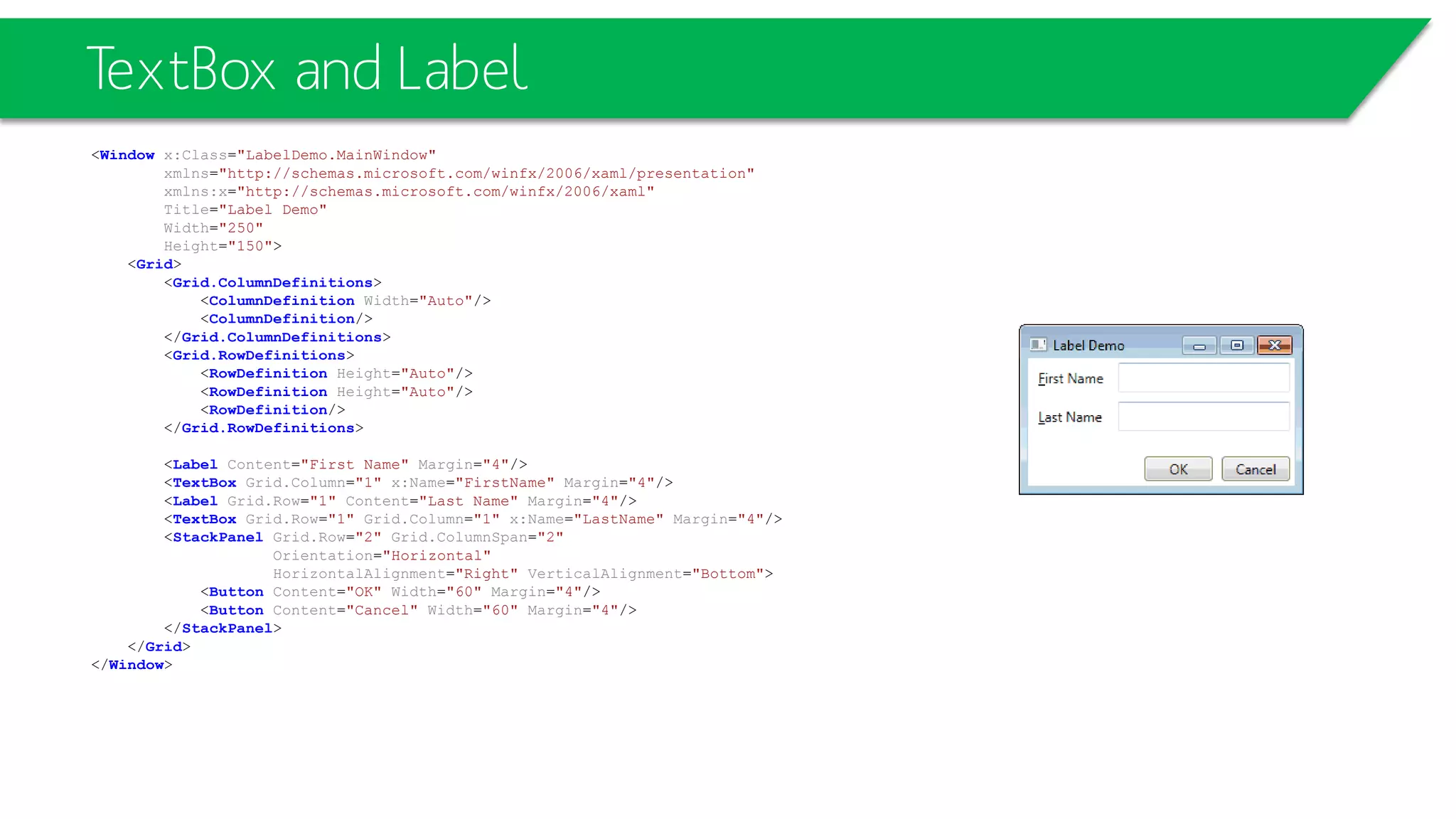Click the xmlns presentation schema URL
This screenshot has height=819, width=1456.
coord(487,173)
